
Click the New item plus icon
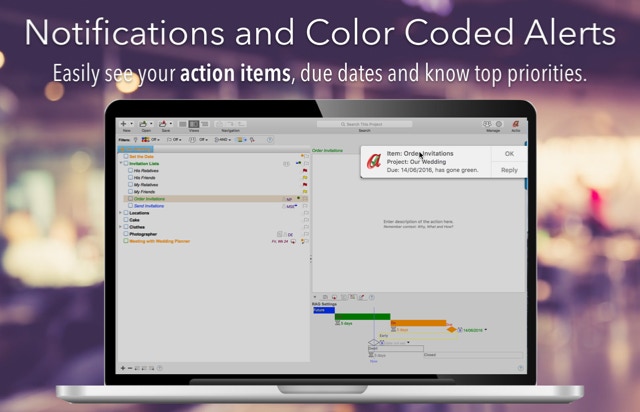[x=125, y=124]
